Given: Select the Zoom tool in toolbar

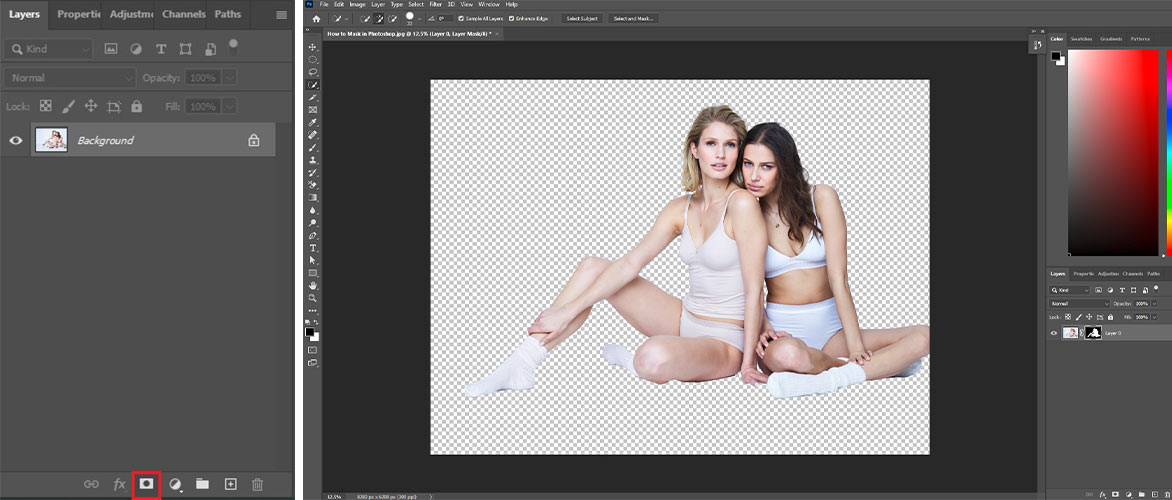Looking at the screenshot, I should (x=313, y=297).
